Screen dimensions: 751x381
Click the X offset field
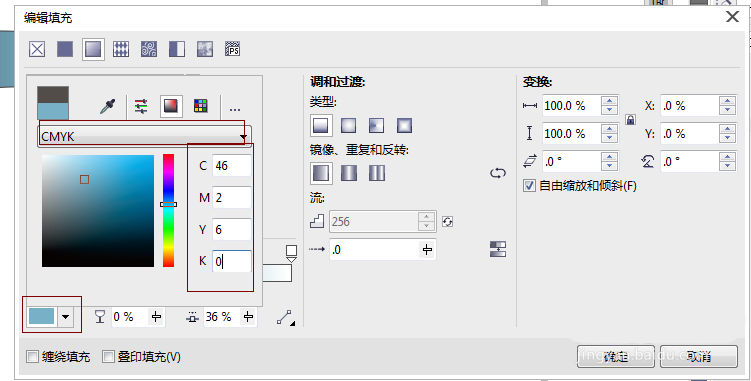(x=690, y=106)
